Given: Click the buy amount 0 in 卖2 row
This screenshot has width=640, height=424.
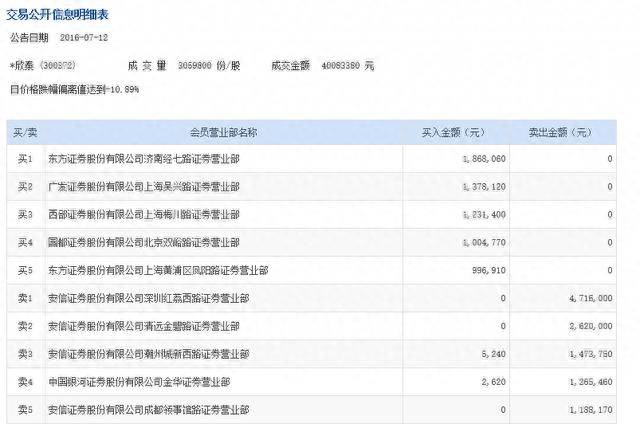Looking at the screenshot, I should (503, 326).
